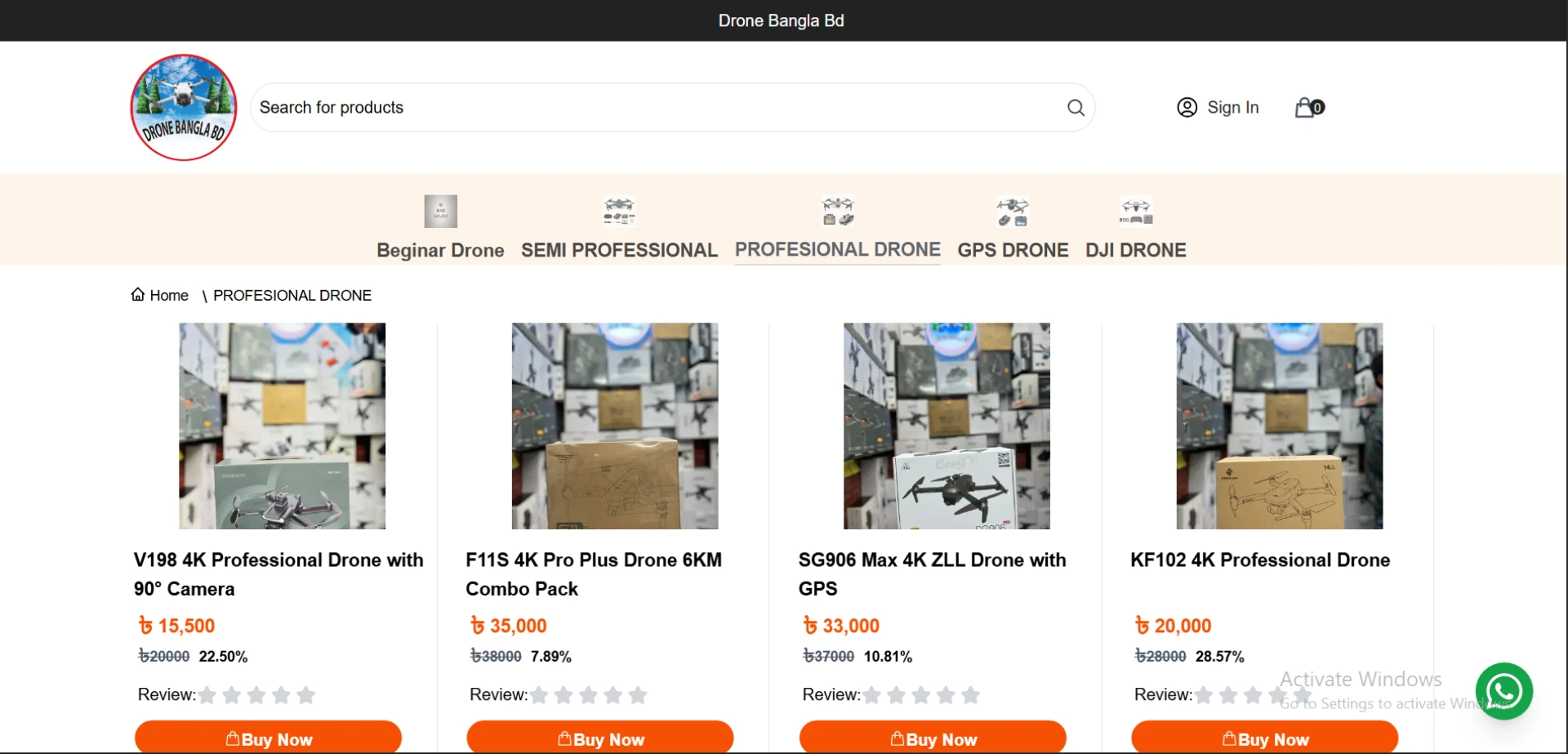The image size is (1568, 754).
Task: Open the KF102 4K Professional Drone title
Action: coord(1260,560)
